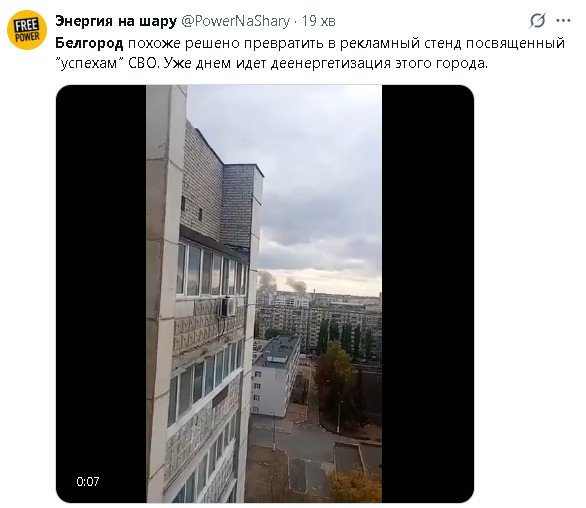Play the embedded Belgorod video
Image resolution: width=586 pixels, height=508 pixels.
click(265, 294)
